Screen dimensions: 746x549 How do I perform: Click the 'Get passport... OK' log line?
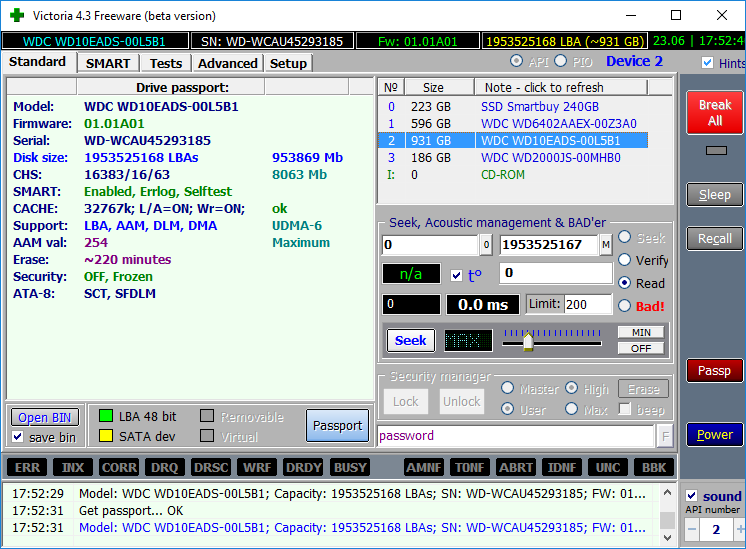[x=131, y=510]
